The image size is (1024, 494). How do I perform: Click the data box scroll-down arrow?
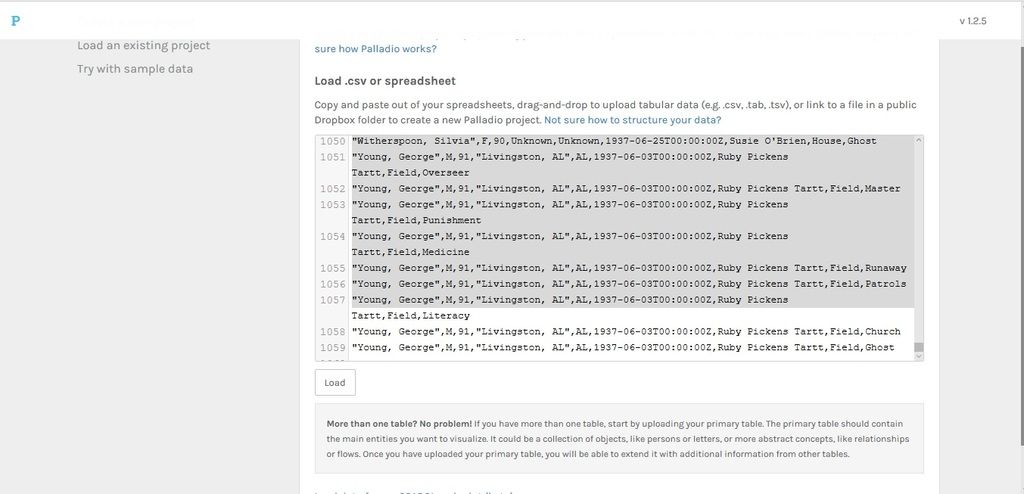pos(918,357)
